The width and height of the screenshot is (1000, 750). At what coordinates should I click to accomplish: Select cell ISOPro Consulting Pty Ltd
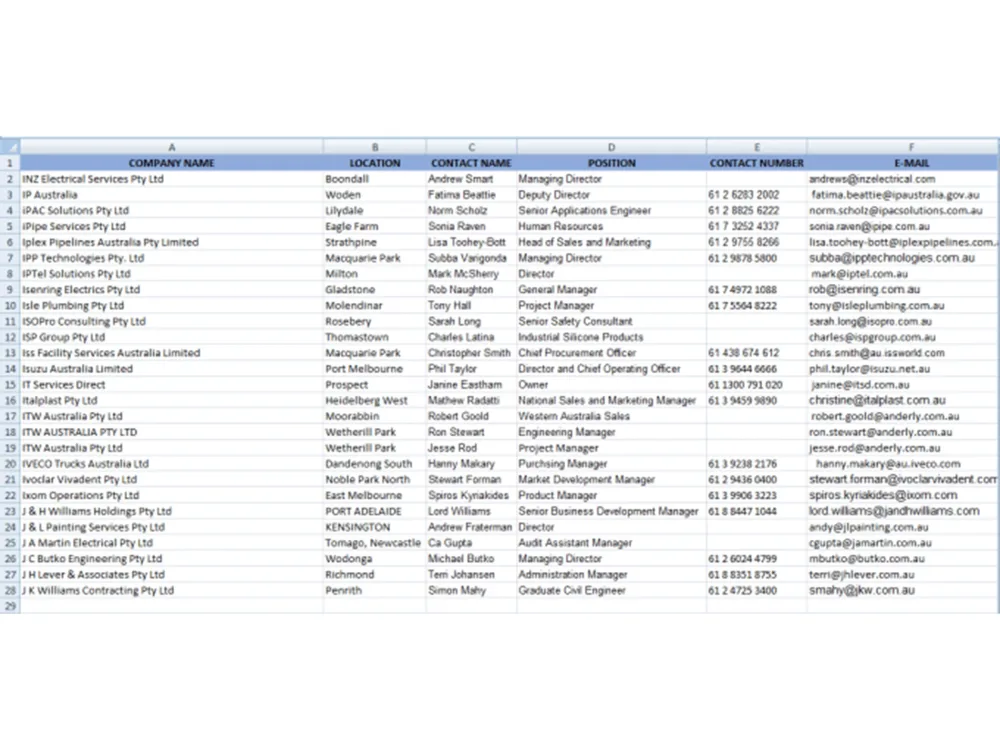point(172,321)
